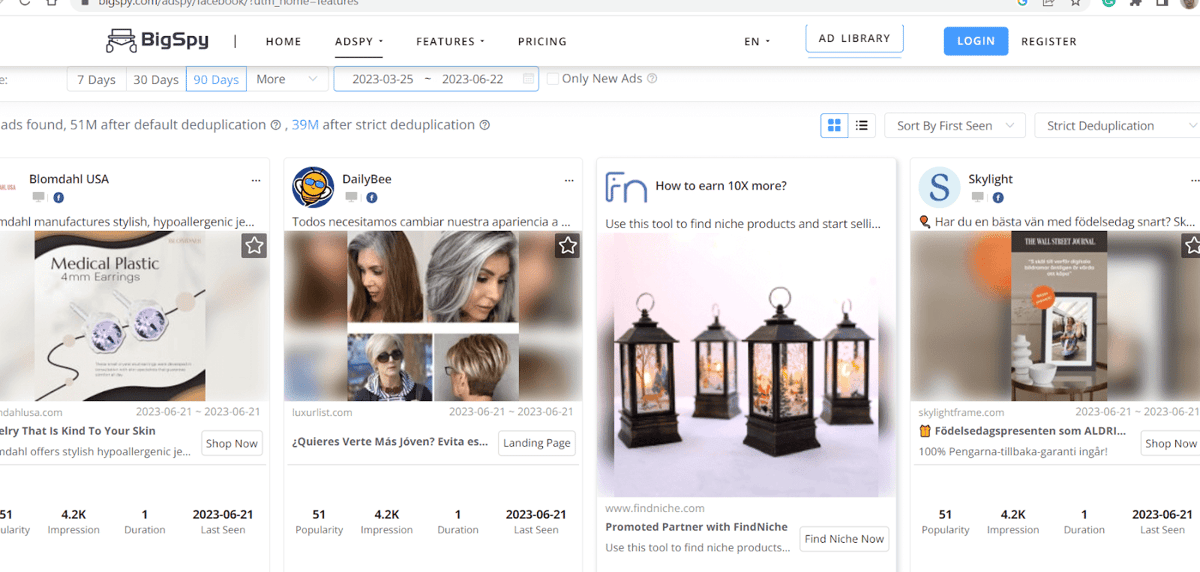Click help icon after default deduplication
The width and height of the screenshot is (1200, 572).
point(275,125)
